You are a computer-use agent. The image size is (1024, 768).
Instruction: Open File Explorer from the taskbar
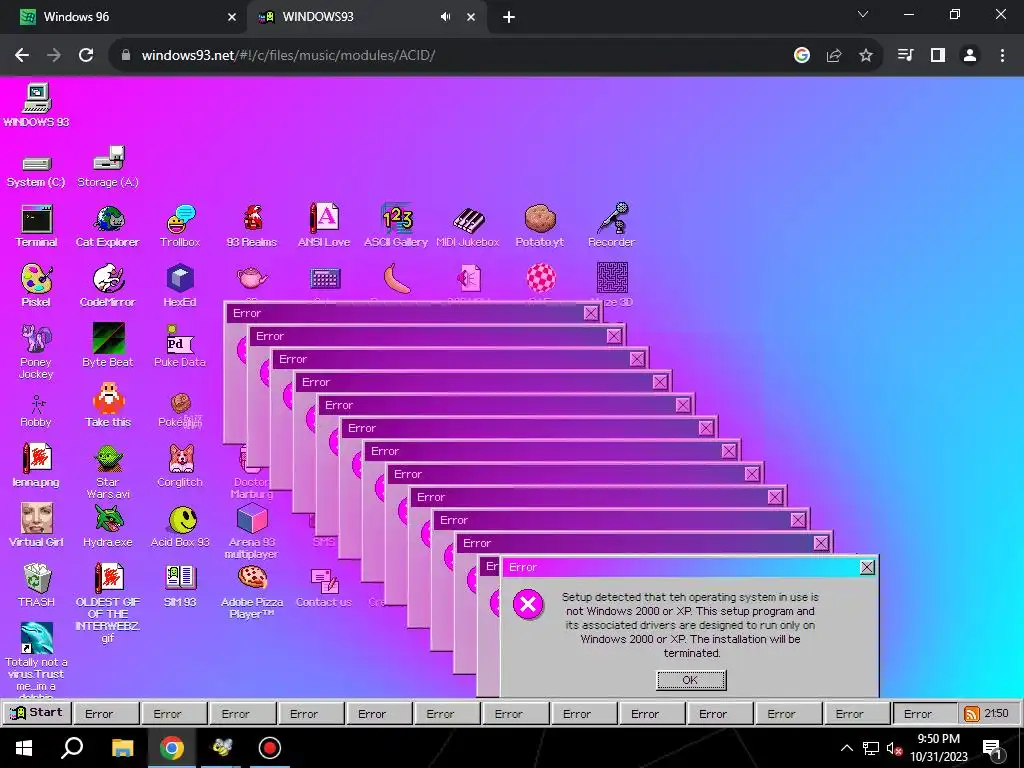122,748
